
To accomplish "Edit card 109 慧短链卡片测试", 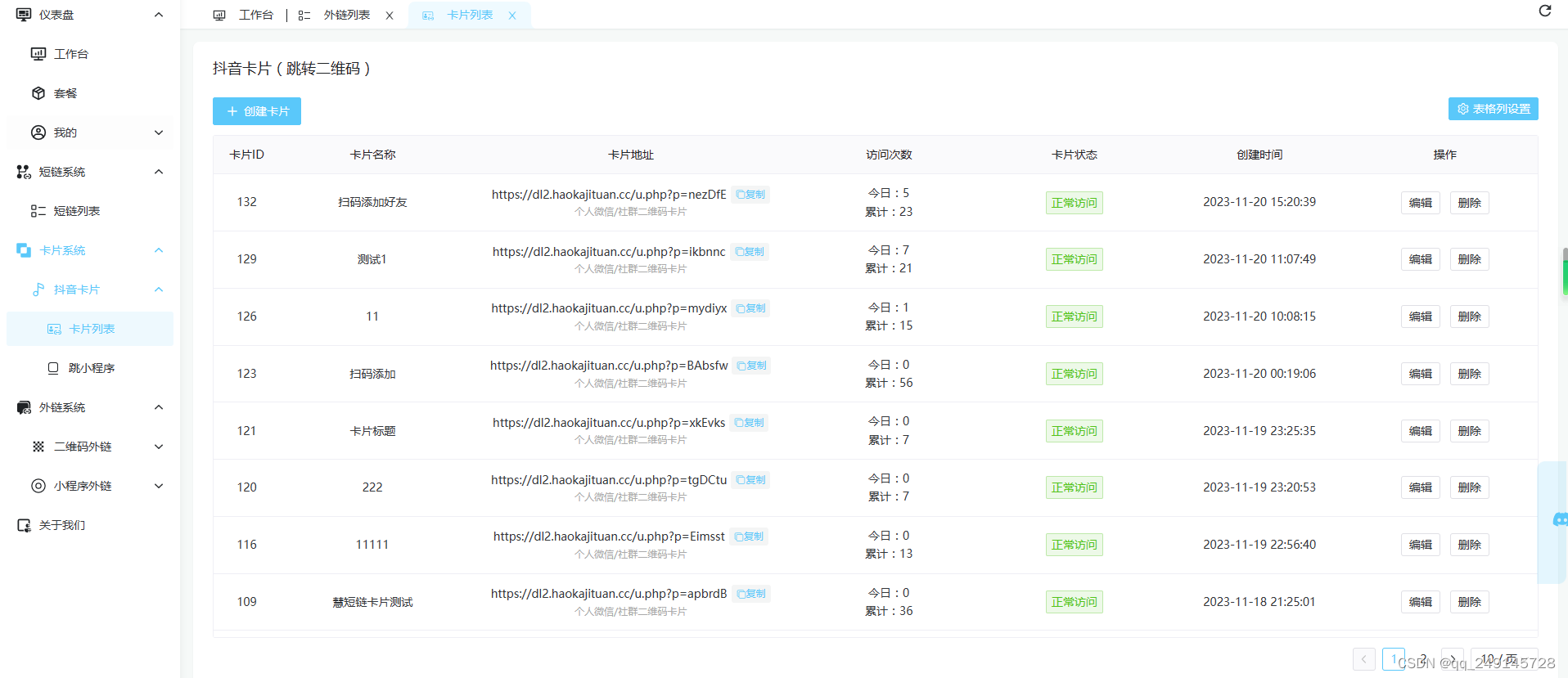I will tap(1421, 602).
